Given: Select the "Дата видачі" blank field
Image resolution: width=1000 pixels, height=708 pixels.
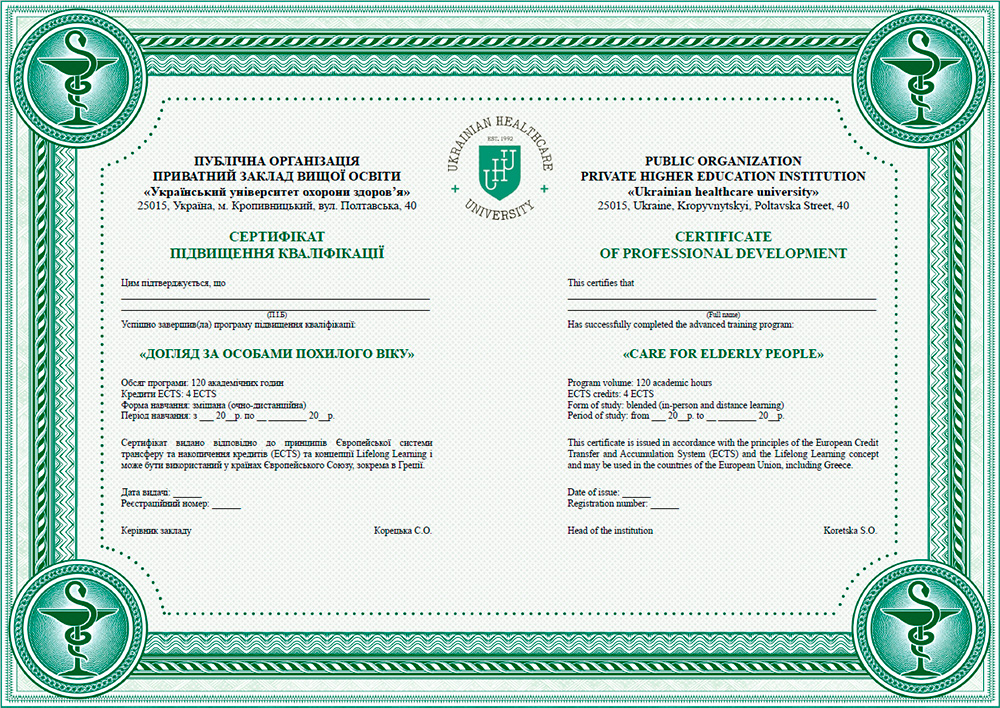Looking at the screenshot, I should [188, 495].
